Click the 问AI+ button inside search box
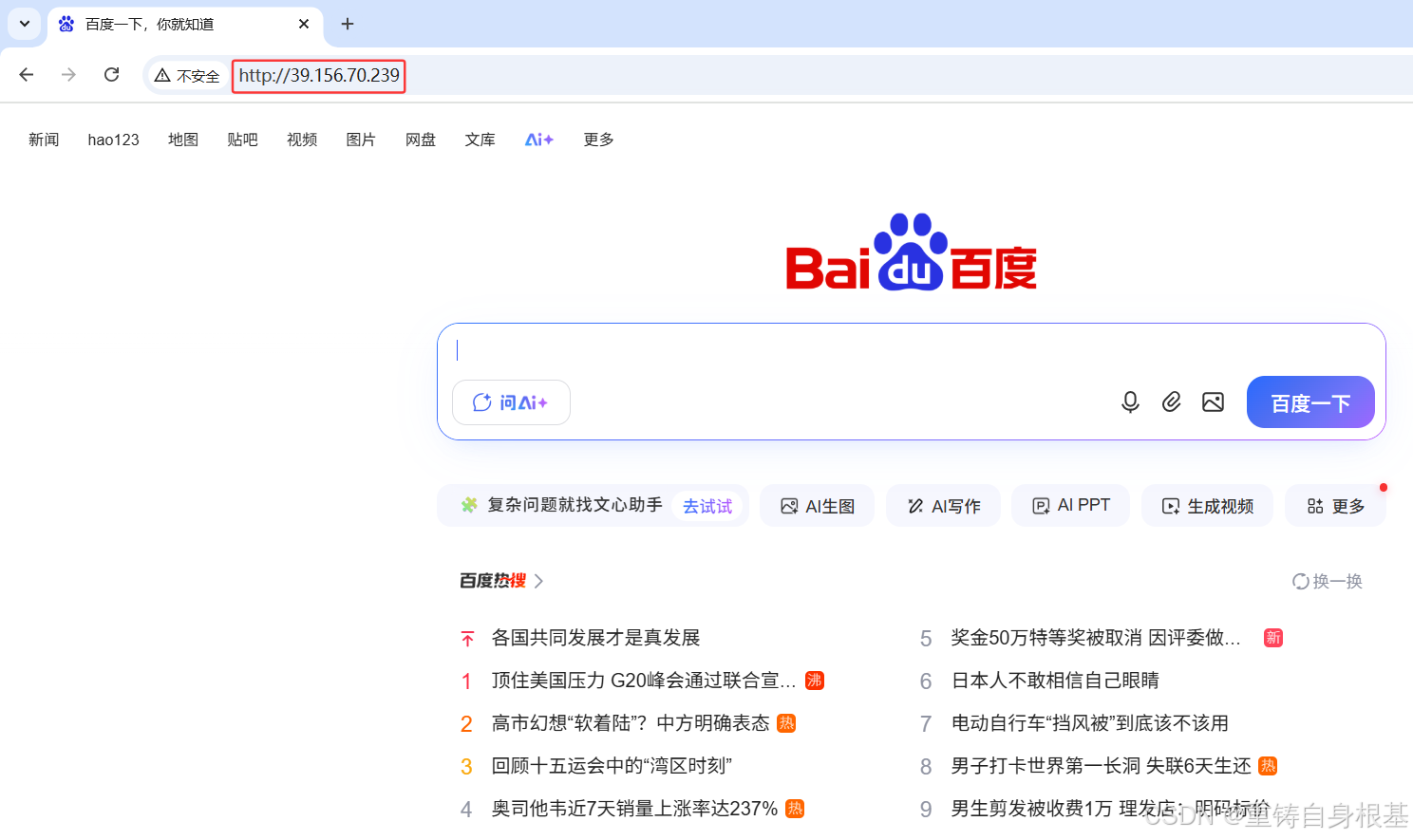This screenshot has height=840, width=1413. click(511, 401)
